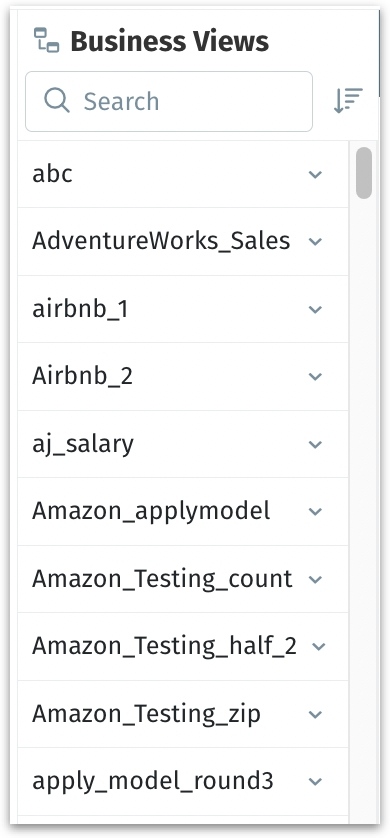
Task: Expand Amazon_applymodel chevron
Action: tap(316, 511)
